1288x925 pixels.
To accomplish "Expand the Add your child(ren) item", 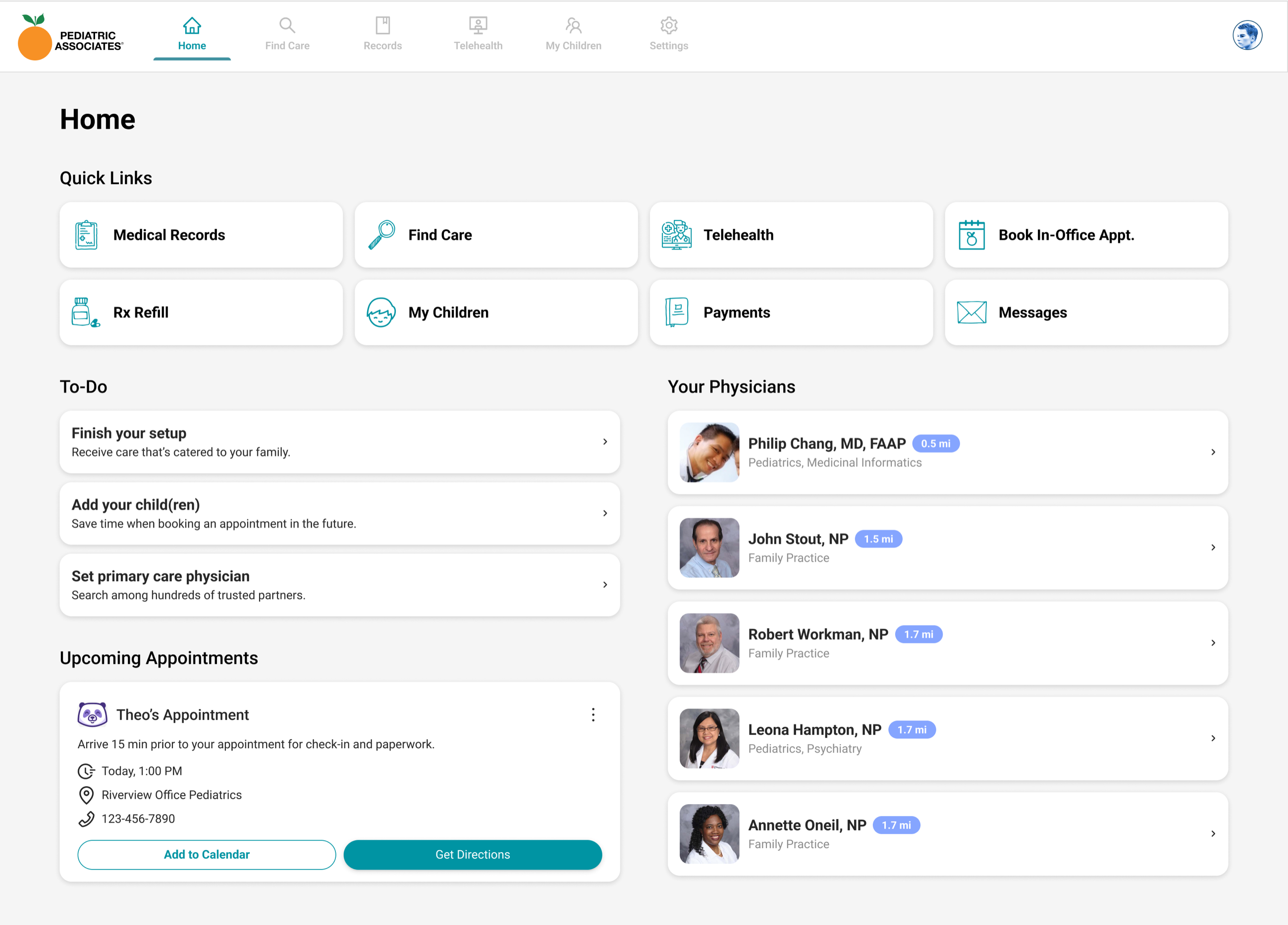I will click(340, 513).
